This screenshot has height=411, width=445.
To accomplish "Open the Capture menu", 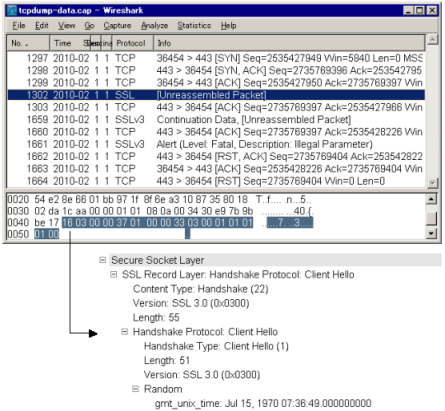I will pyautogui.click(x=117, y=26).
